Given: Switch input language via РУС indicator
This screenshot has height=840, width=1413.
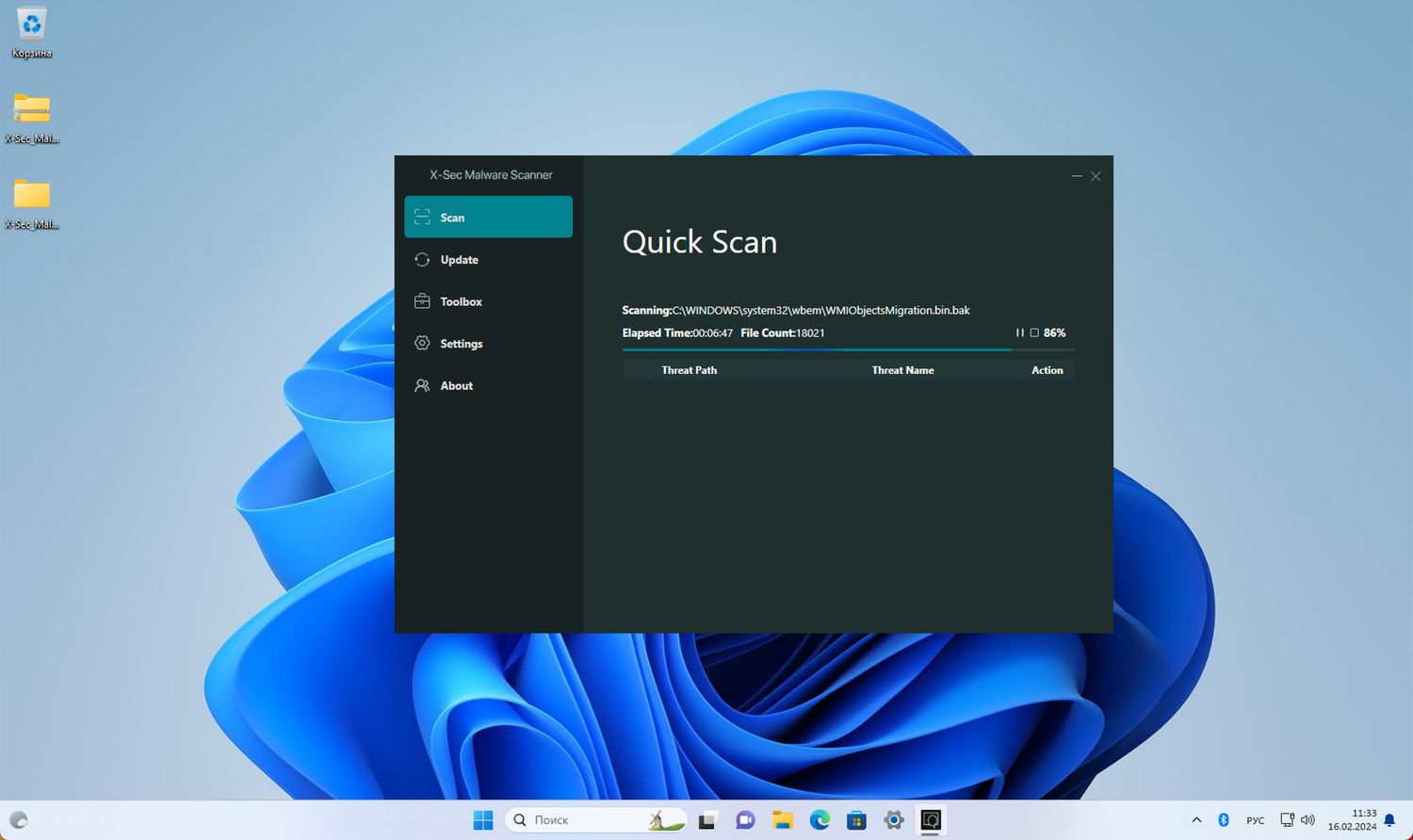Looking at the screenshot, I should 1256,820.
